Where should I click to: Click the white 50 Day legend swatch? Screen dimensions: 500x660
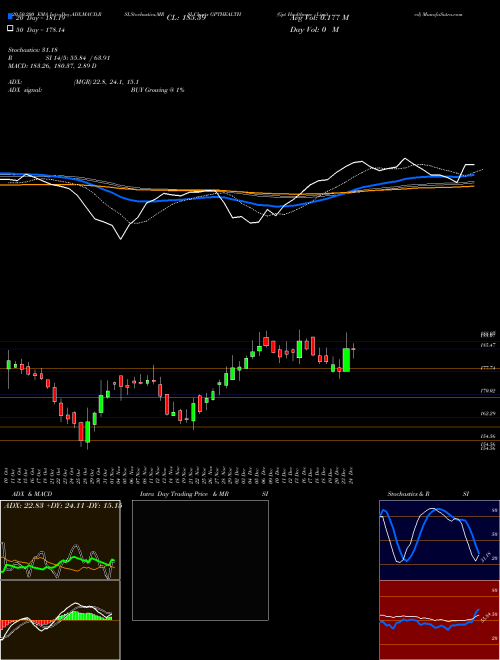point(11,29)
